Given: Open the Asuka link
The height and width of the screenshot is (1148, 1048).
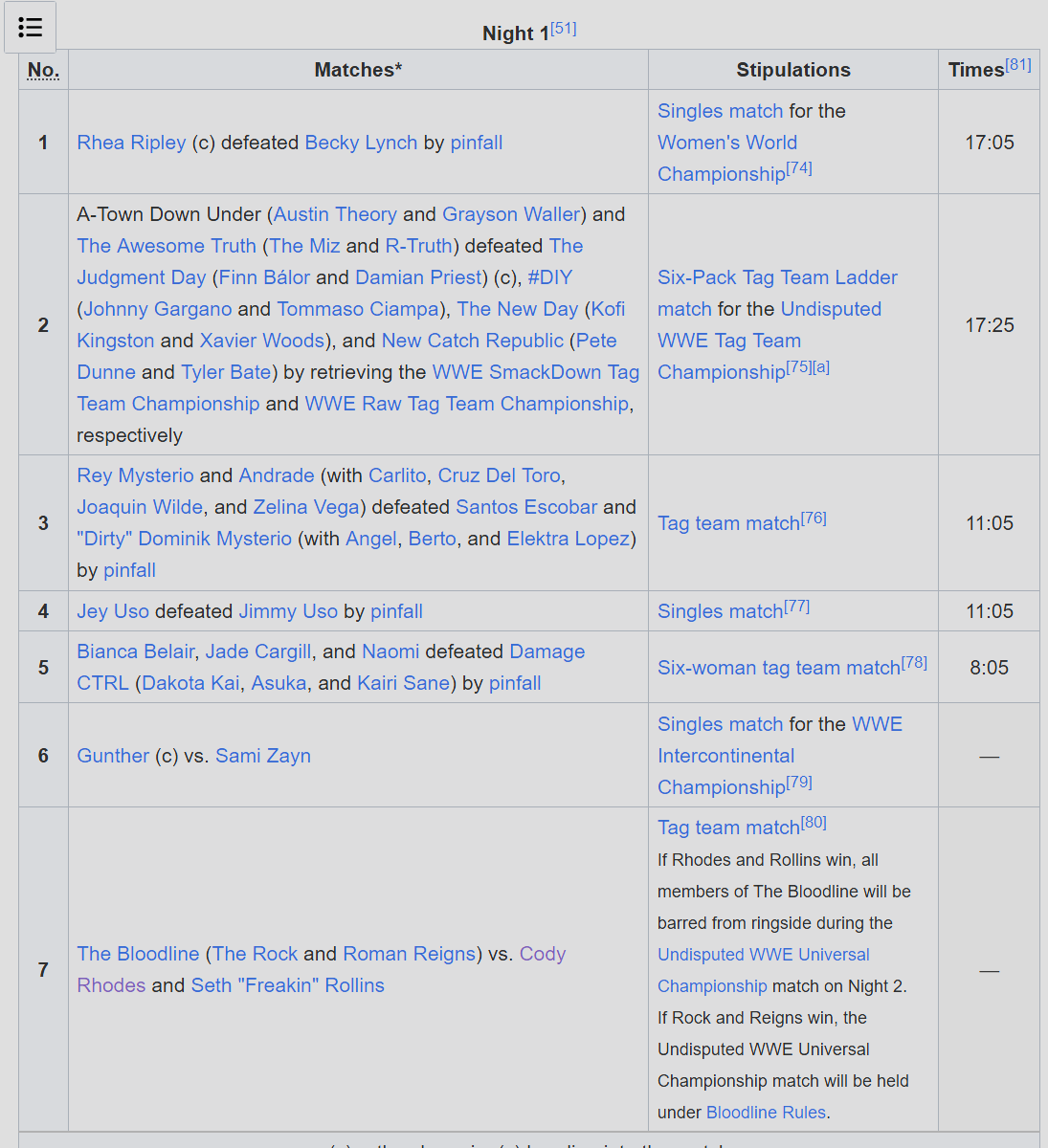Looking at the screenshot, I should (279, 683).
